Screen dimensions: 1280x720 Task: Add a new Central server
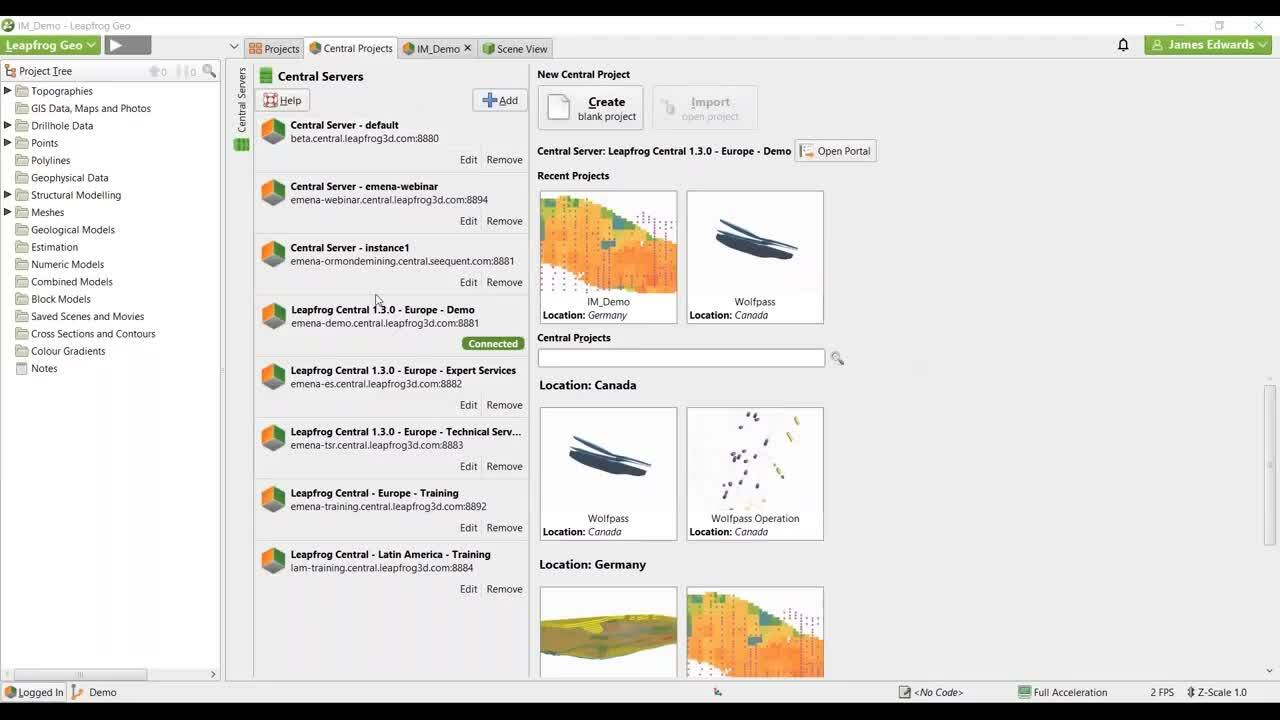500,100
